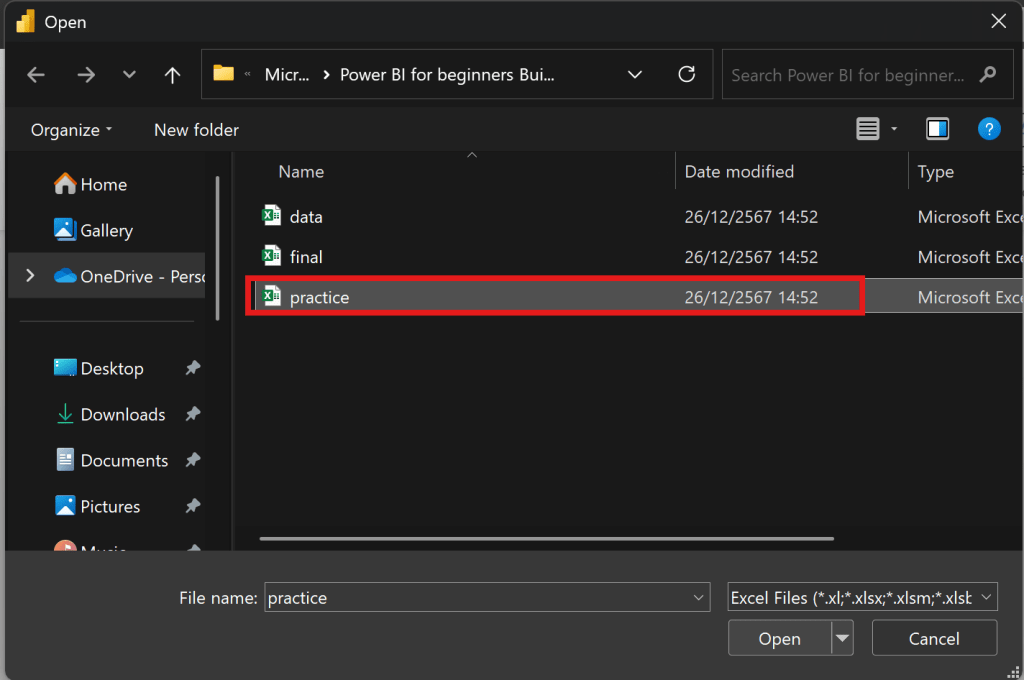Cancel the file dialog
The width and height of the screenshot is (1024, 680).
[x=934, y=638]
